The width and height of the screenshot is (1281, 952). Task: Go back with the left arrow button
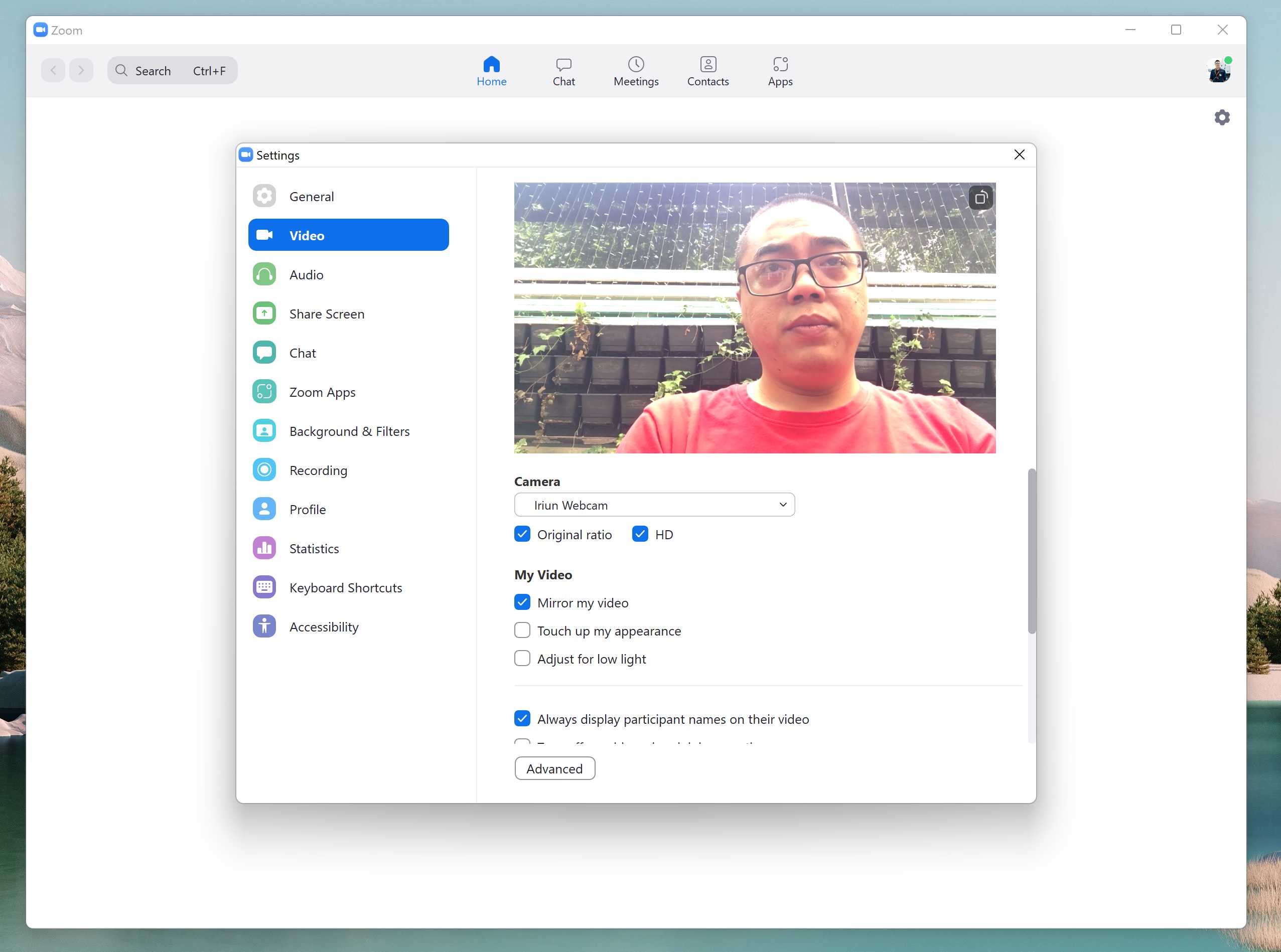pos(53,70)
